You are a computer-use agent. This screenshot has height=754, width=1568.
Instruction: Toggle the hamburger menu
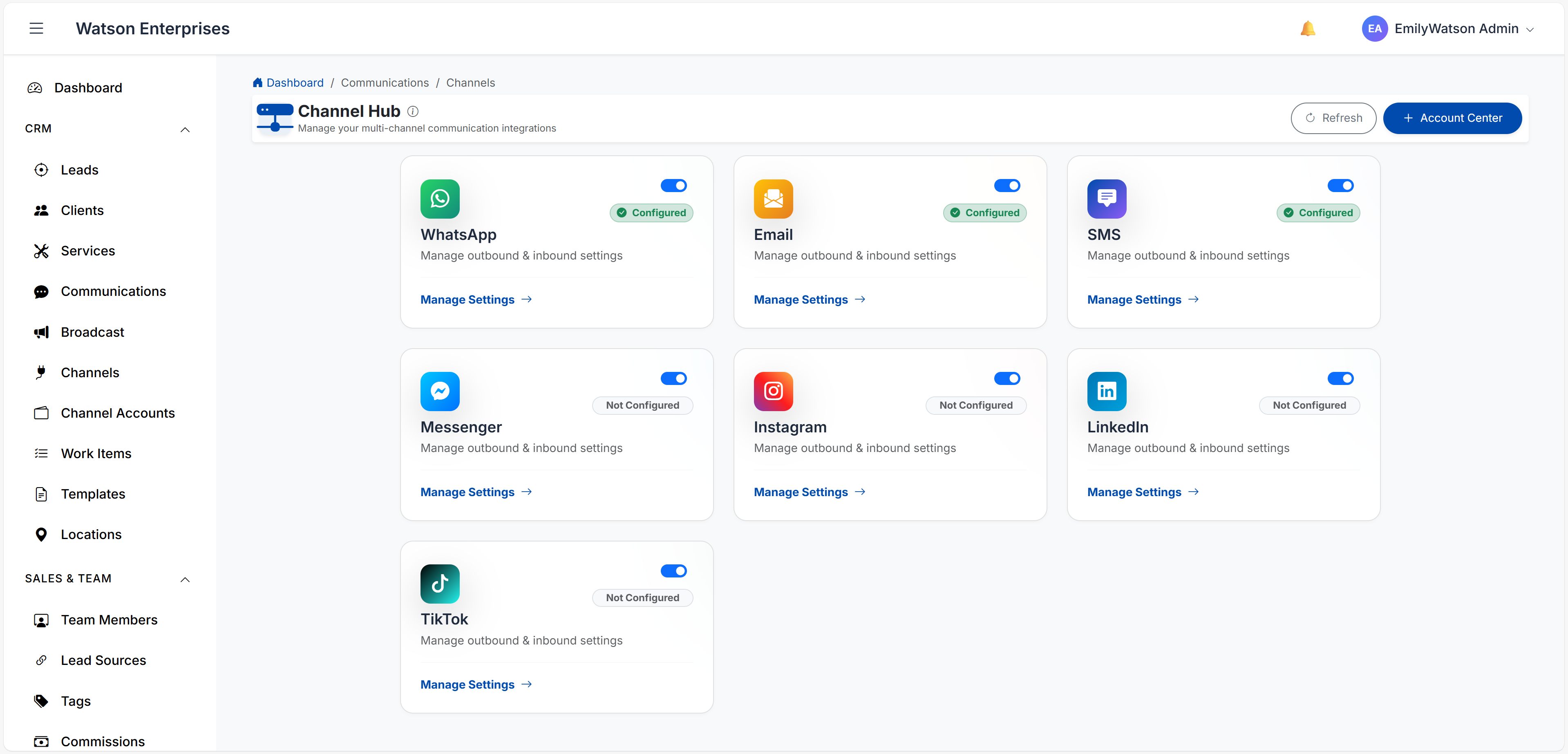[36, 28]
